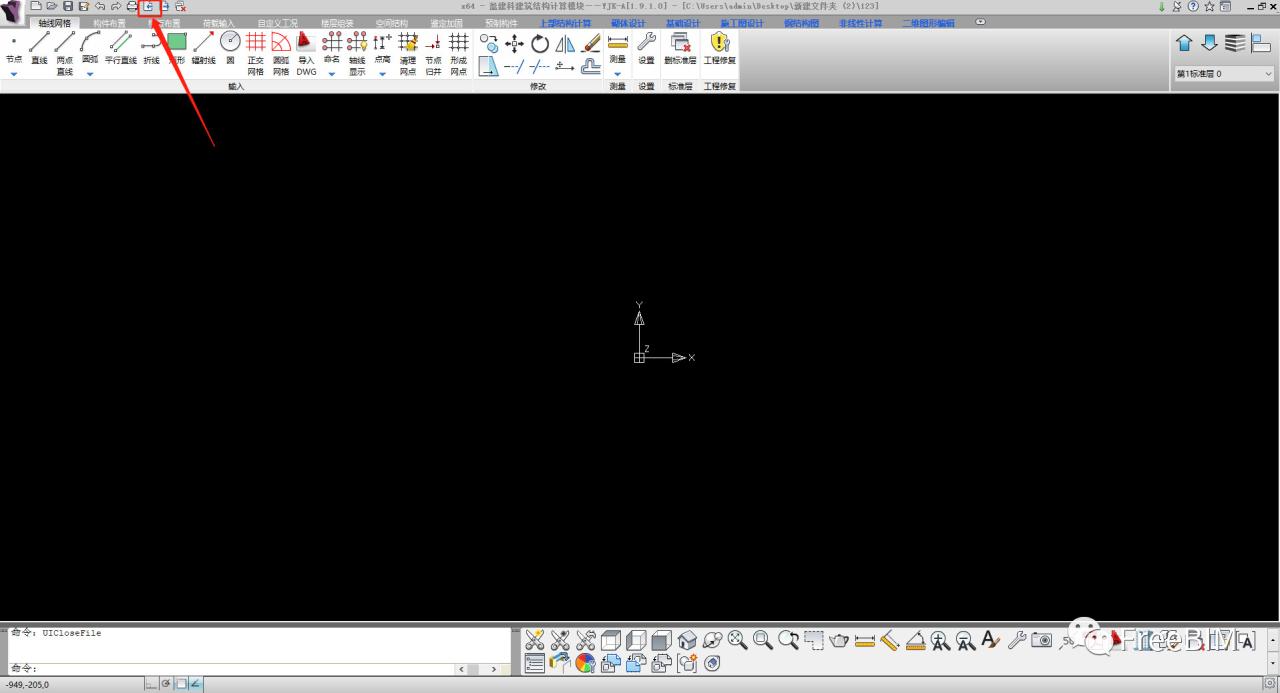Click the camera icon in bottom toolbar
1280x693 pixels.
pos(1042,640)
